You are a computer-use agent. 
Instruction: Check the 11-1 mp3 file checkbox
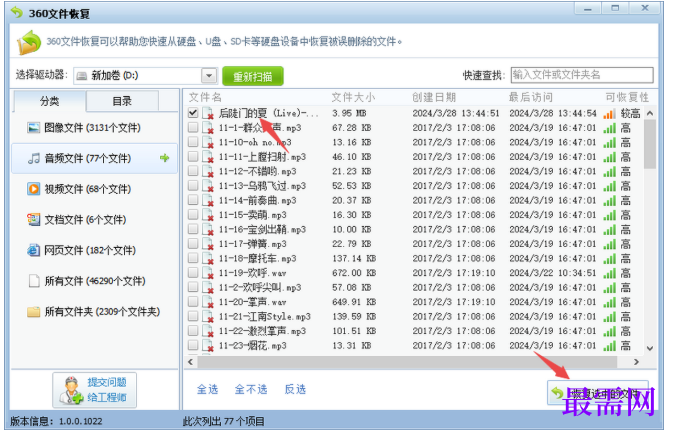click(x=193, y=127)
